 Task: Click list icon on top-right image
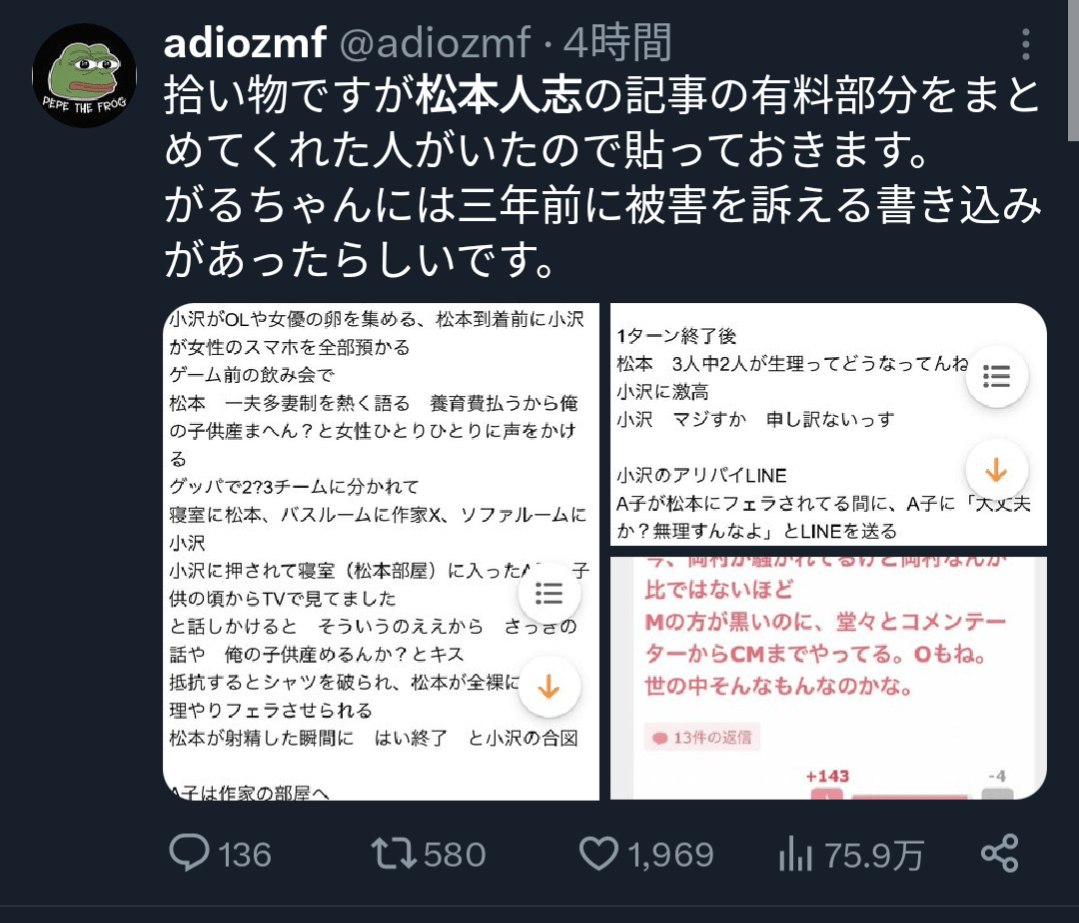[996, 376]
